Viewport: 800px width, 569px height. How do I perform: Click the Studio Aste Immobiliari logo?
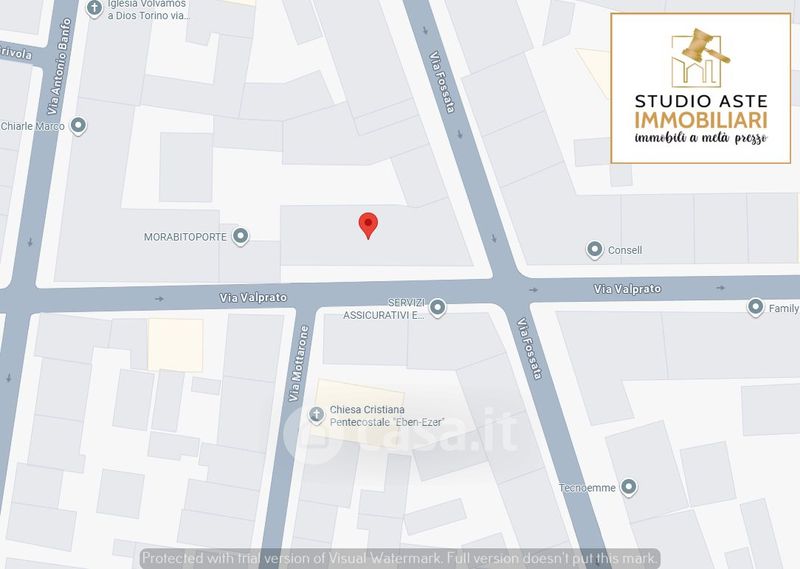[x=701, y=88]
